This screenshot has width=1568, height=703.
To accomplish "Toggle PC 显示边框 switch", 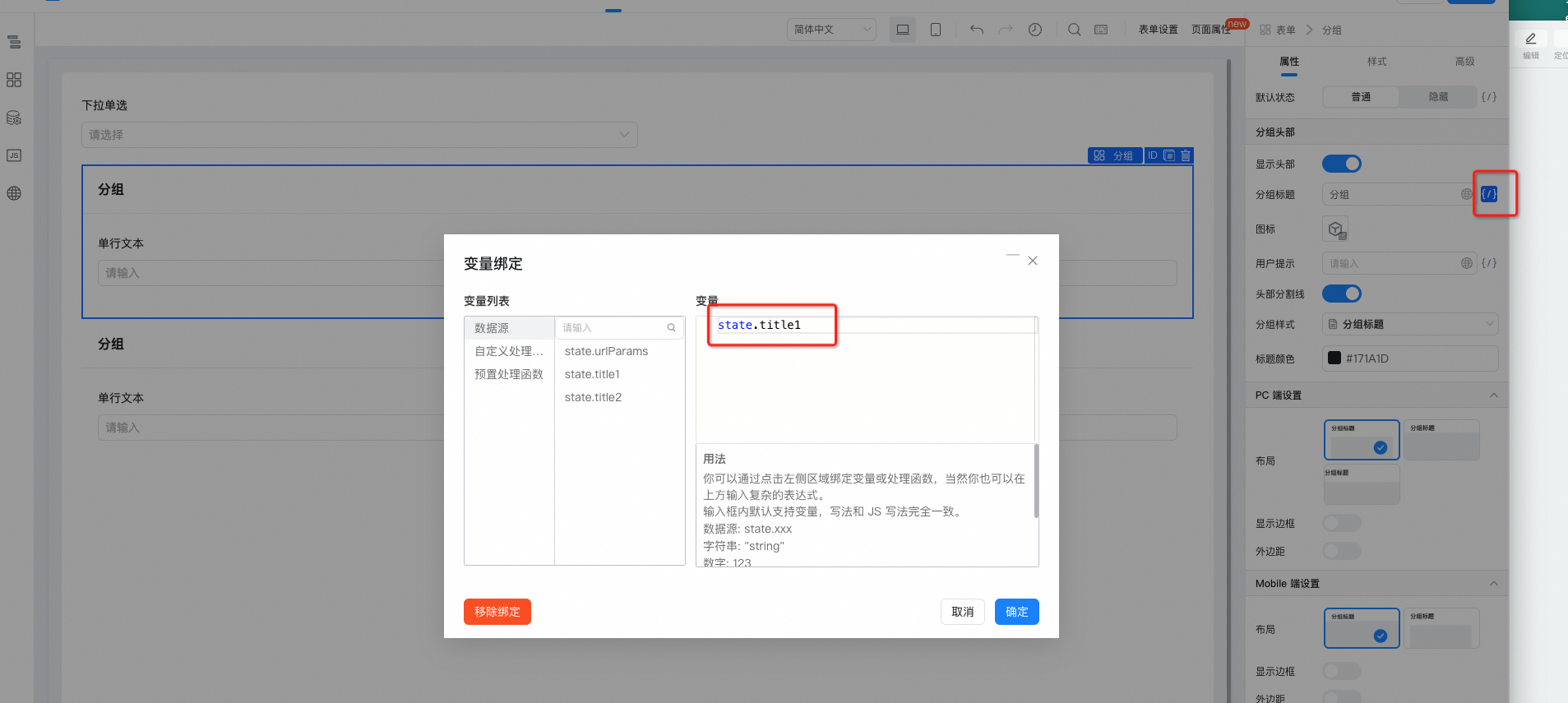I will tap(1342, 523).
